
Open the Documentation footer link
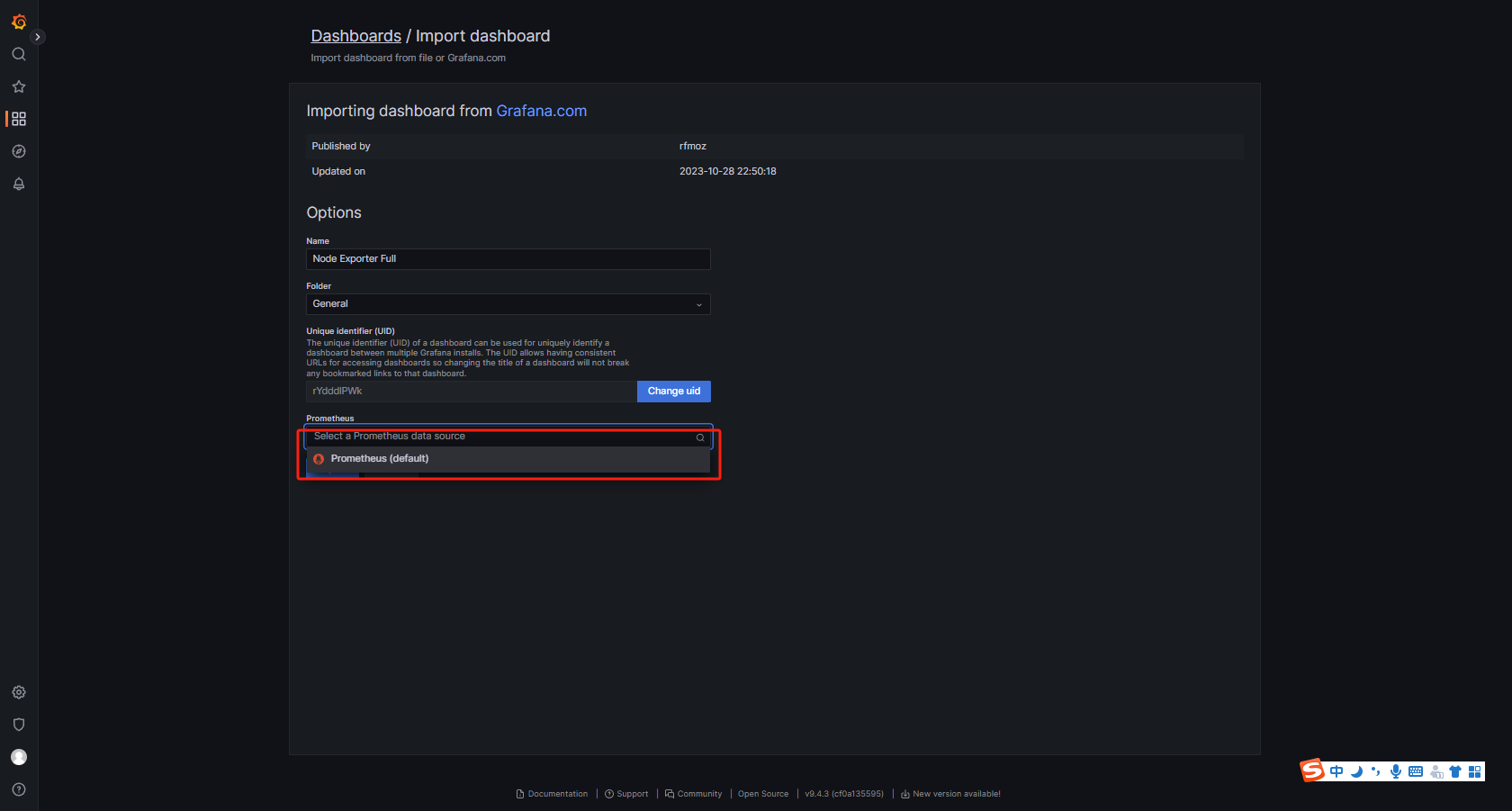click(x=552, y=794)
